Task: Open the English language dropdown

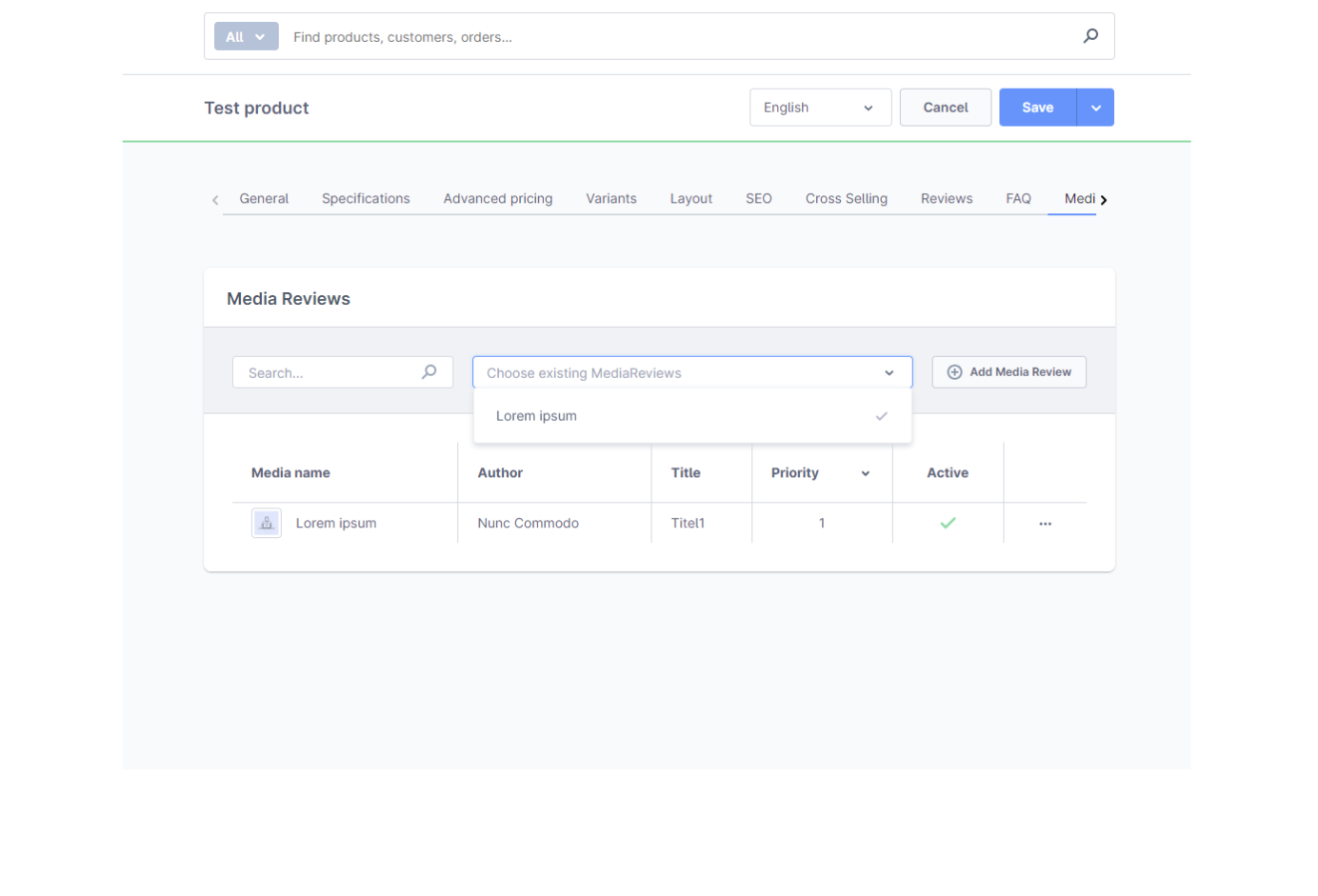Action: pos(820,108)
